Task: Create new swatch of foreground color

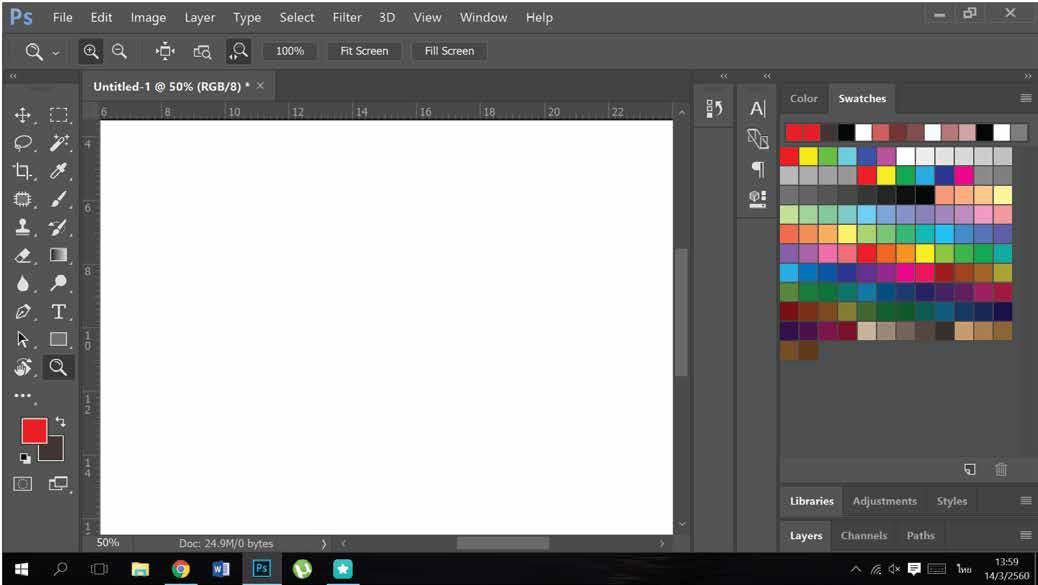Action: pyautogui.click(x=970, y=469)
